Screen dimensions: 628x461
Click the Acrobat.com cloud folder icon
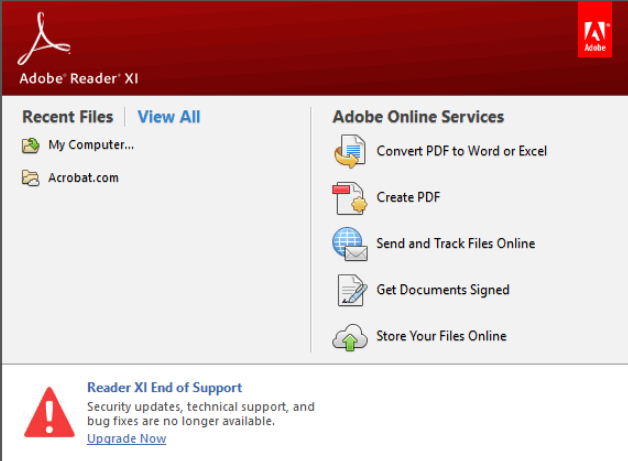(x=30, y=178)
